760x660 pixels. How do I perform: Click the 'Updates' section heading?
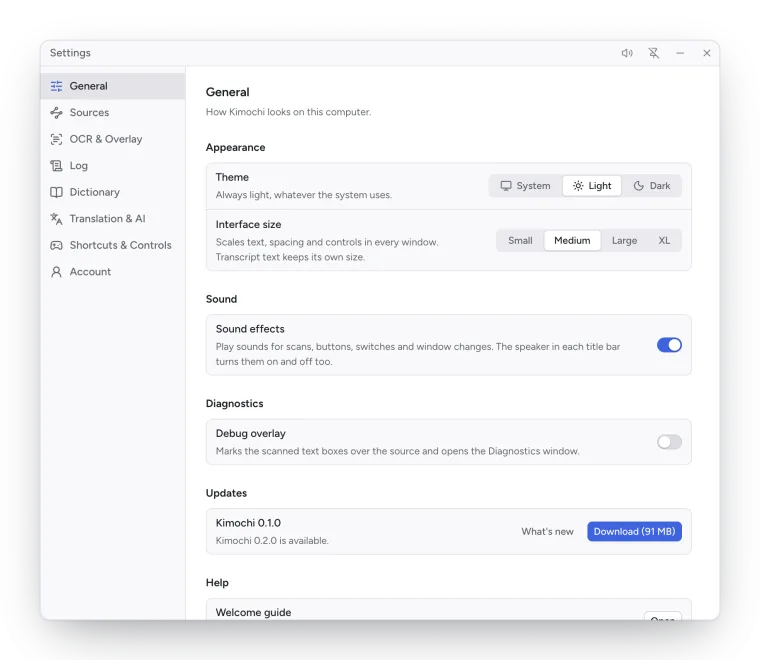pyautogui.click(x=226, y=493)
